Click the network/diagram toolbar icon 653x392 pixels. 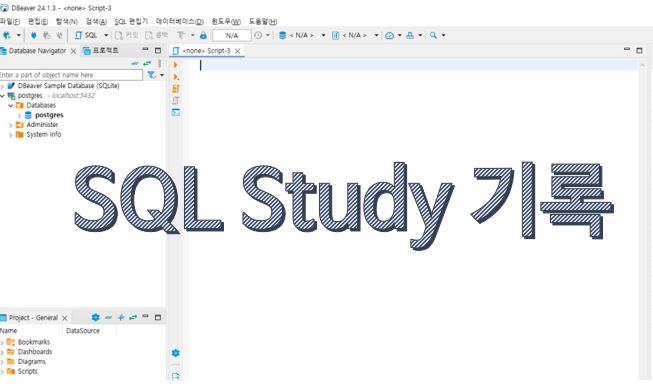tap(410, 35)
